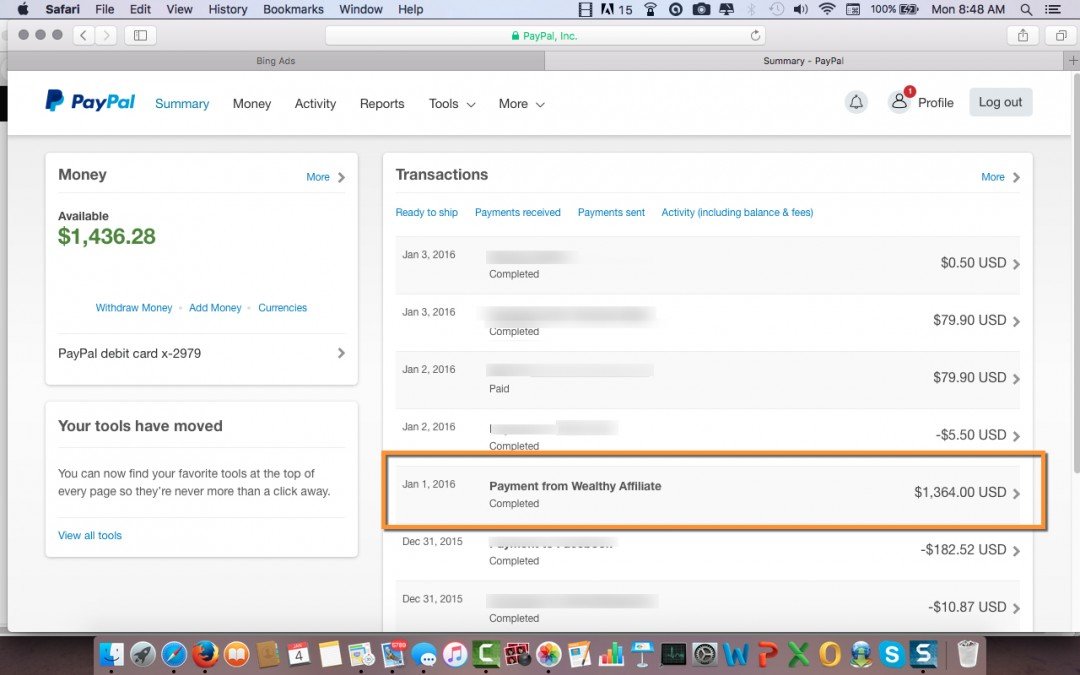This screenshot has height=675, width=1080.
Task: Open the Safari Share button
Action: click(x=1023, y=35)
